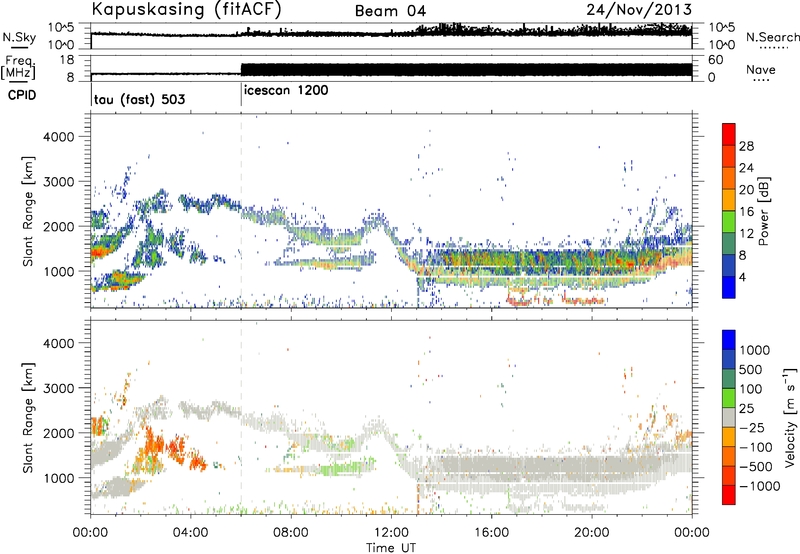Click the 'Kapuskasing (fitACF)' title text
This screenshot has width=800, height=554.
coord(186,9)
